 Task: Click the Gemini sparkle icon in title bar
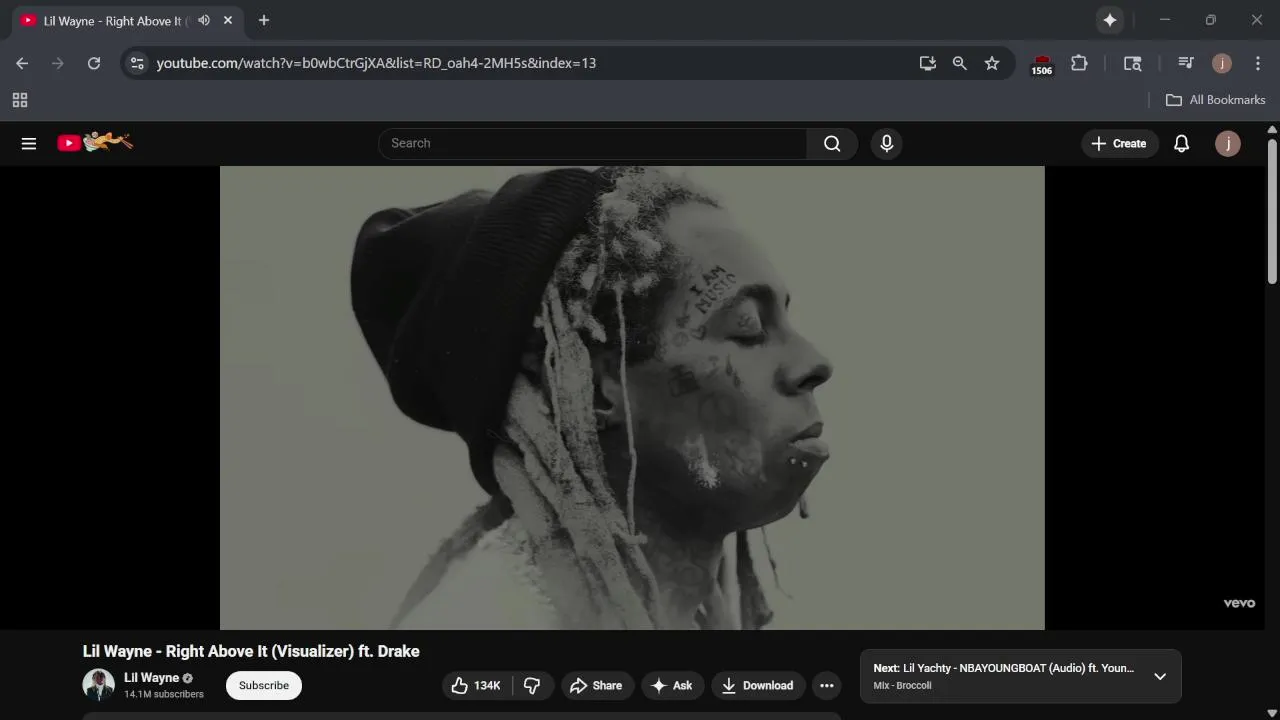1109,20
